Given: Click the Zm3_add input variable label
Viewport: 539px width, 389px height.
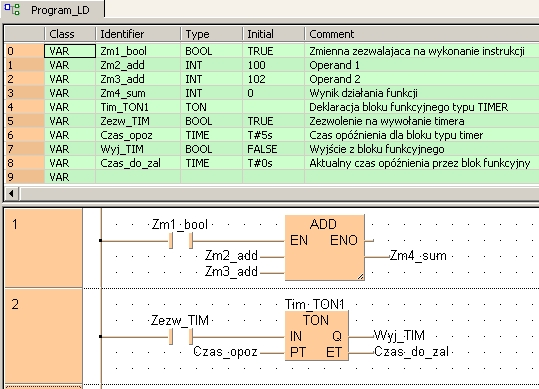Looking at the screenshot, I should (x=231, y=271).
